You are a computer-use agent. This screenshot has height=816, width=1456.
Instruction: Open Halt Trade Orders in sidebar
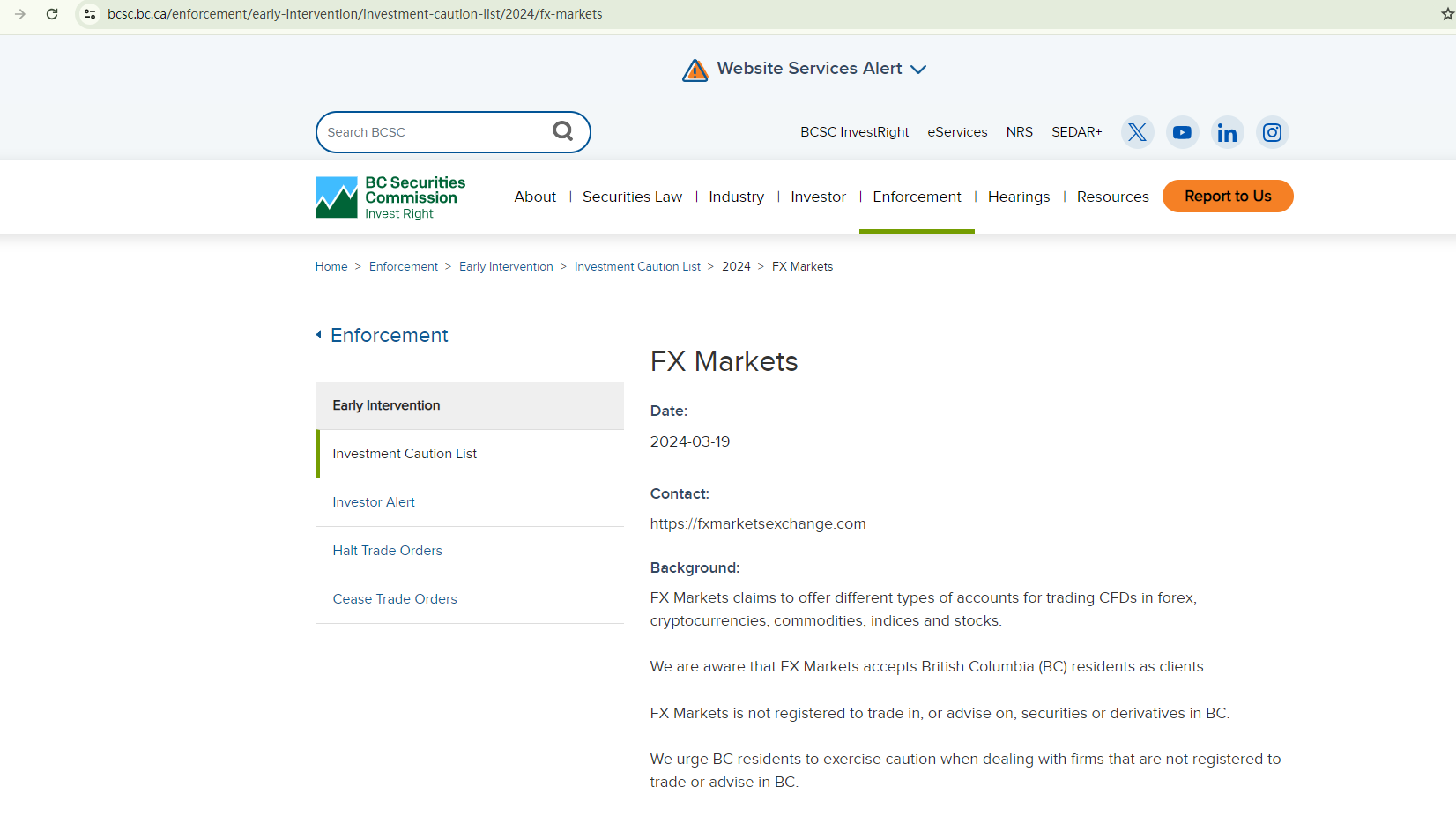coord(470,551)
